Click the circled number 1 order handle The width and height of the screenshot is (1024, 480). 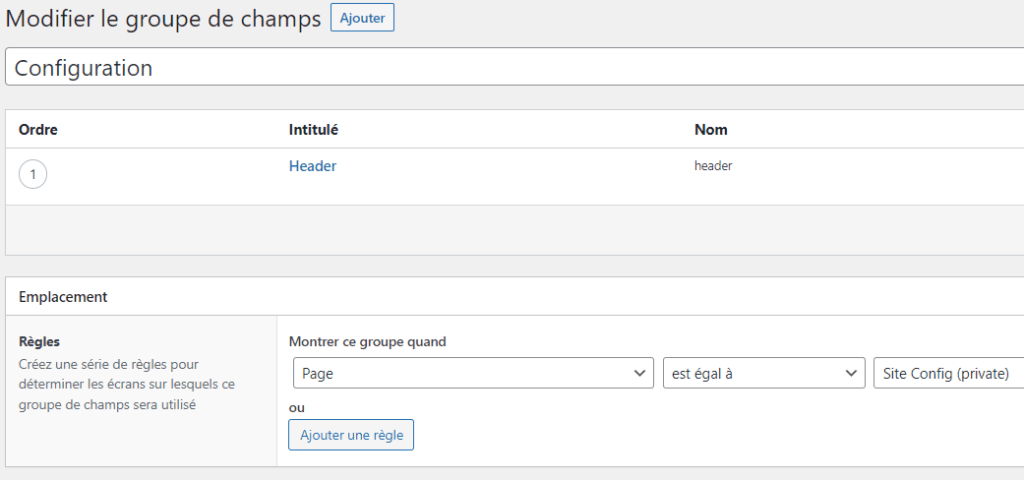33,175
